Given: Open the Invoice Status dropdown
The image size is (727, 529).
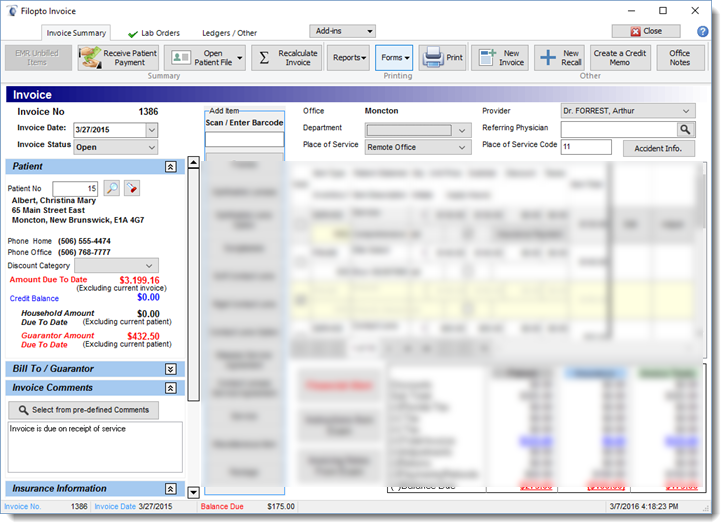Looking at the screenshot, I should click(x=152, y=147).
